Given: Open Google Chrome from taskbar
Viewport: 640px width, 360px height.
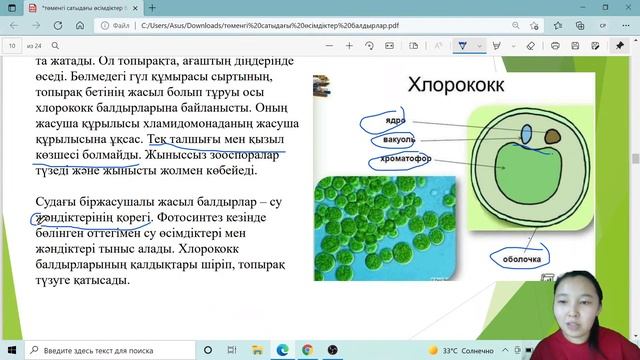Looking at the screenshot, I should (307, 350).
